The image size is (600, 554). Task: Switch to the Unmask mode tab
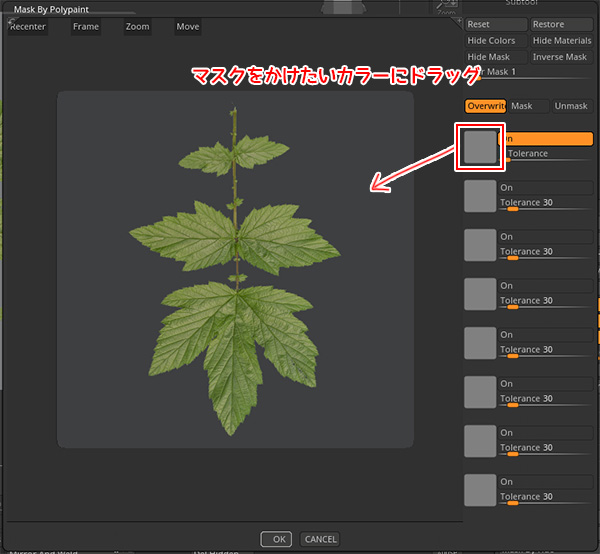(571, 106)
